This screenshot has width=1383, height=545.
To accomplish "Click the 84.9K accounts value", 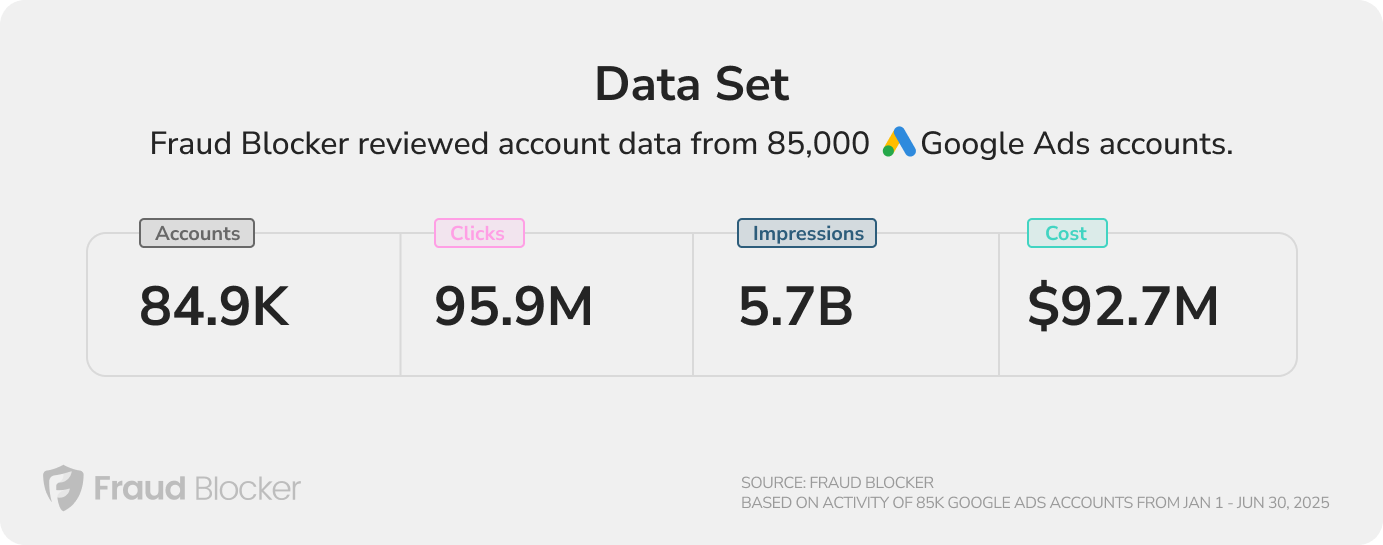I will 214,306.
